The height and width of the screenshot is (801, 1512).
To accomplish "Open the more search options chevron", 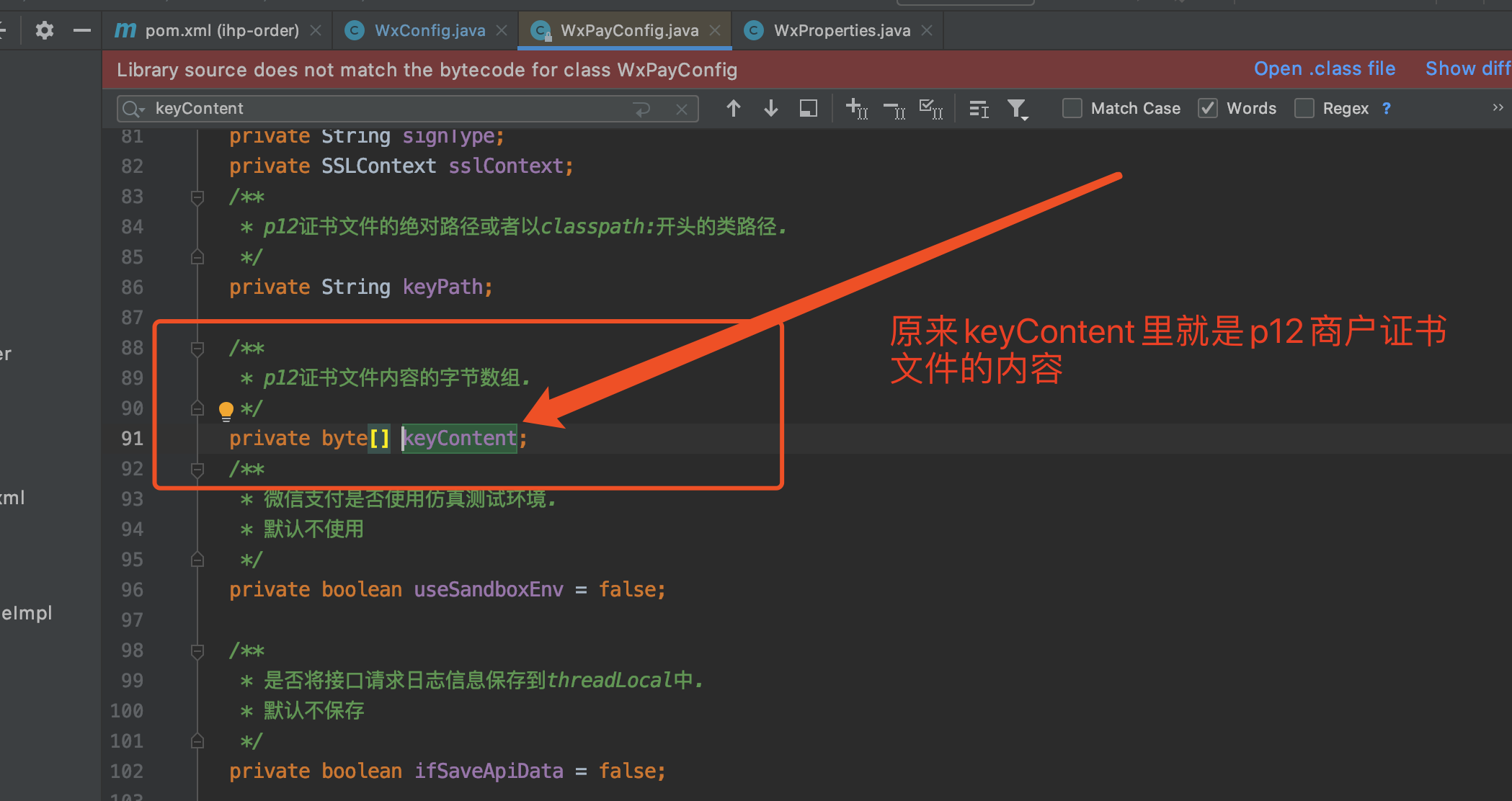I will click(1498, 108).
